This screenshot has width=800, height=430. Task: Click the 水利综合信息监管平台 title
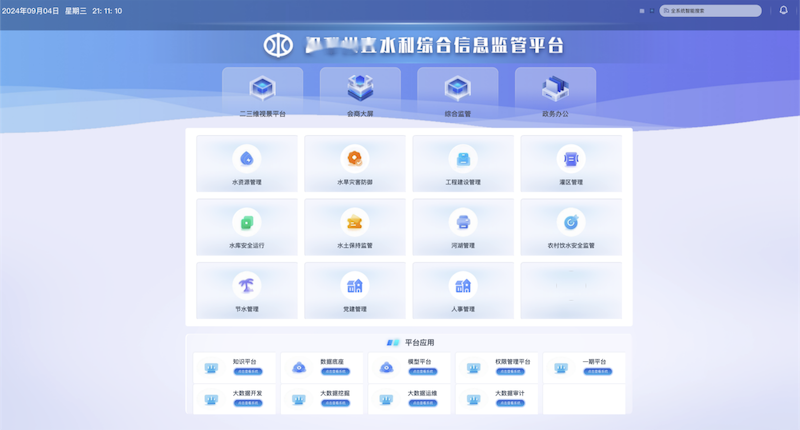(471, 45)
